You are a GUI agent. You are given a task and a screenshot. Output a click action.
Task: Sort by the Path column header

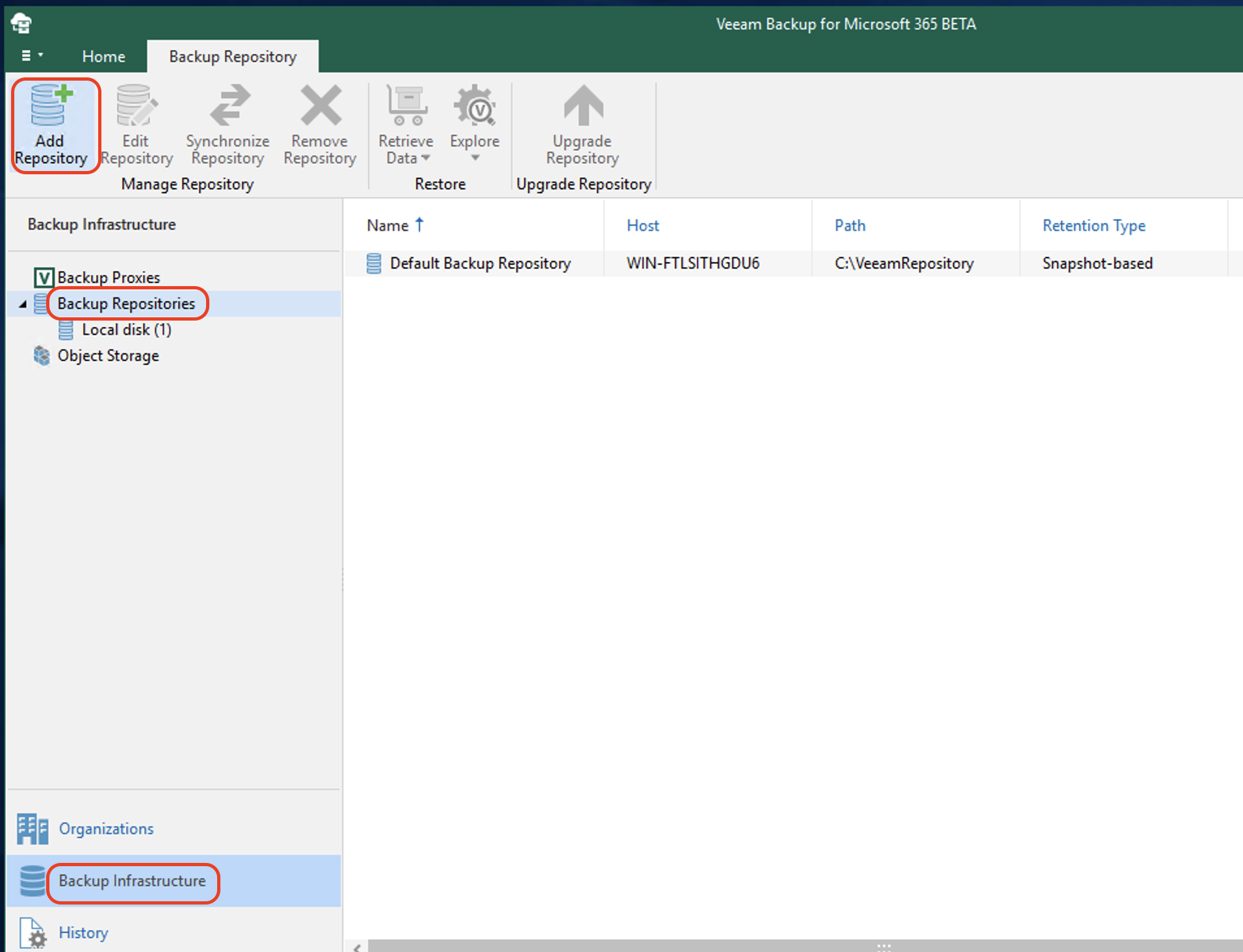tap(916, 226)
